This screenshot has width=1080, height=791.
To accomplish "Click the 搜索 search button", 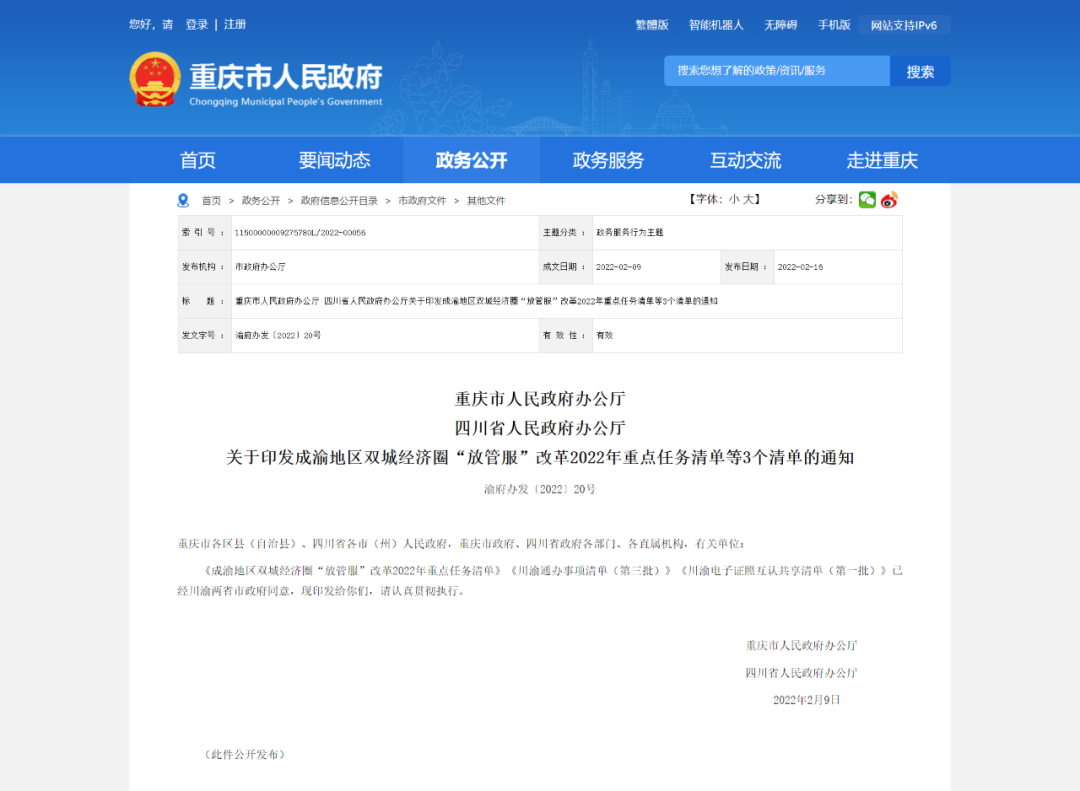I will pyautogui.click(x=920, y=72).
